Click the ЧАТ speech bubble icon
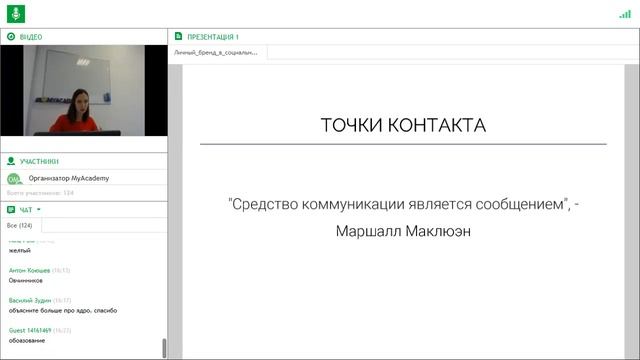The height and width of the screenshot is (360, 640). (x=11, y=210)
